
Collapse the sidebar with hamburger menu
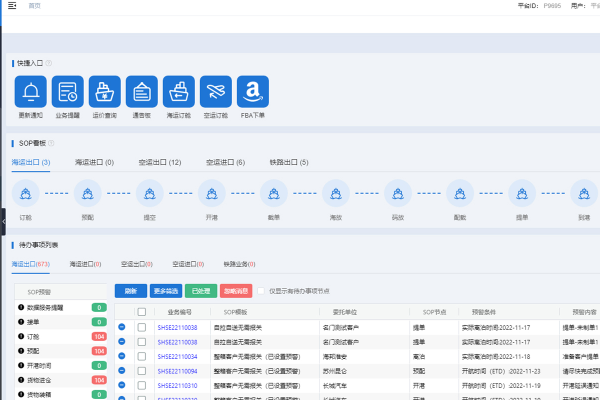[x=11, y=5]
